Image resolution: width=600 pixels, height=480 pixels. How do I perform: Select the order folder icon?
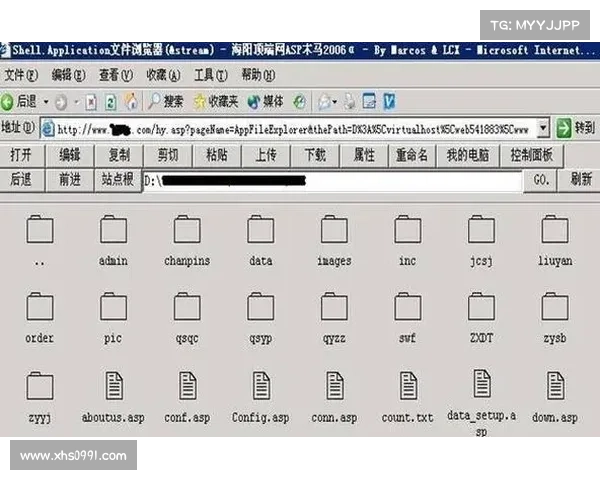(40, 307)
